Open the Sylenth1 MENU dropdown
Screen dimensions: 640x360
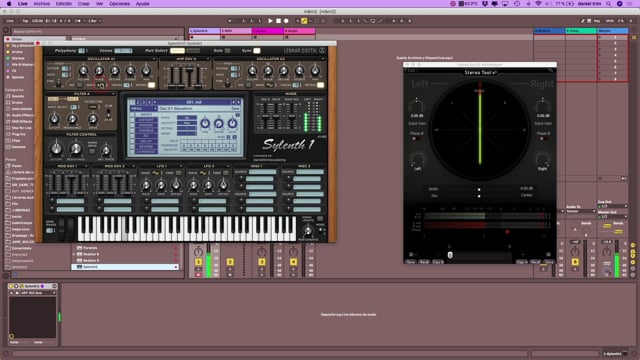144,109
